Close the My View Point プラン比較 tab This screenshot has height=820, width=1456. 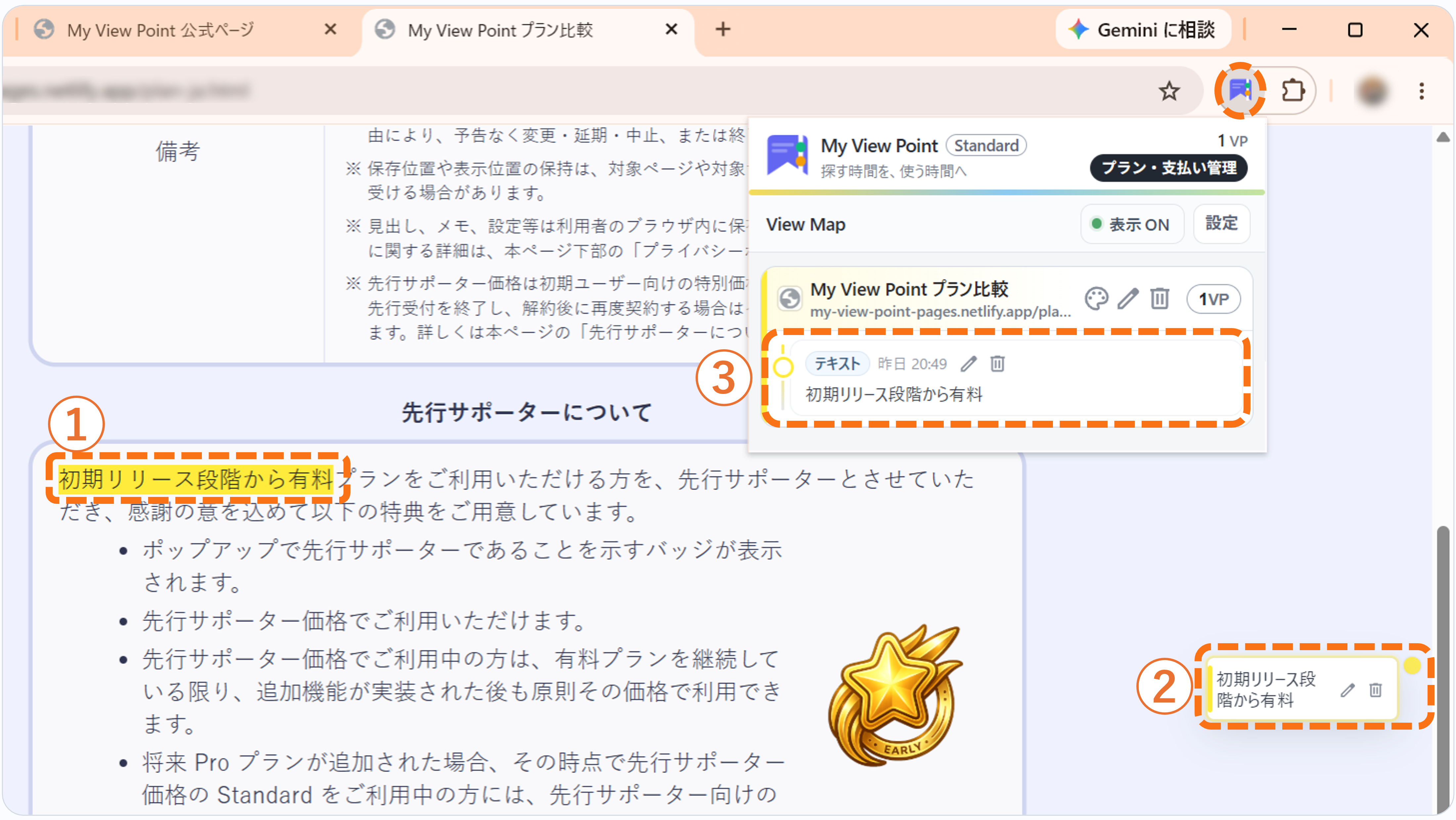671,29
